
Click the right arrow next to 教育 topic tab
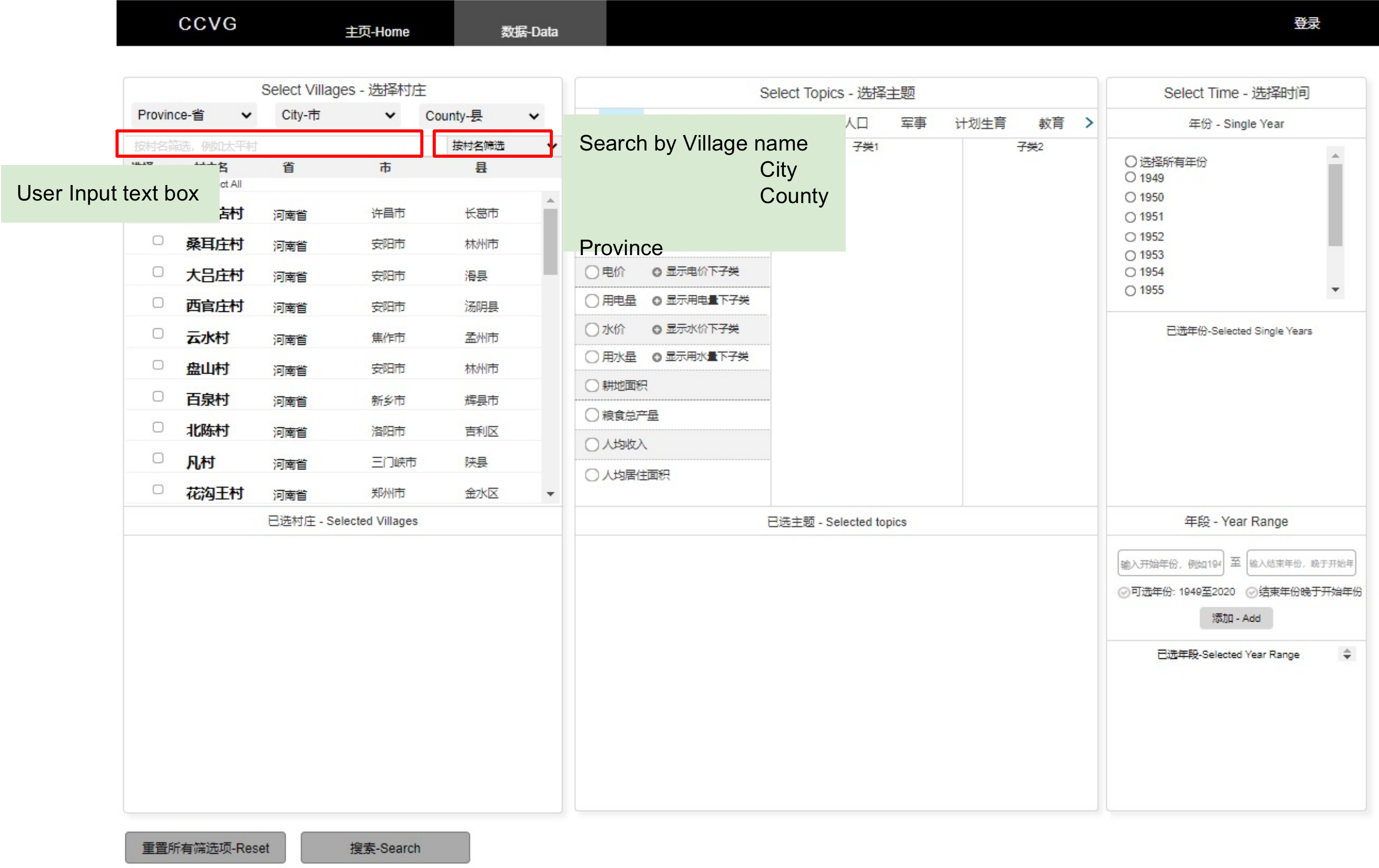coord(1089,123)
